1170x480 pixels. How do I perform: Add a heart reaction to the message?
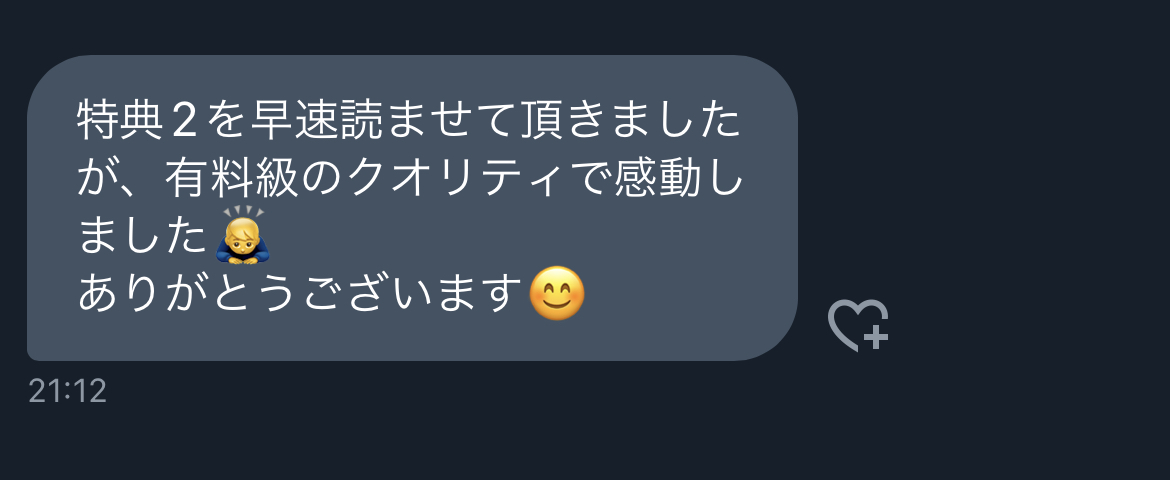(x=858, y=325)
